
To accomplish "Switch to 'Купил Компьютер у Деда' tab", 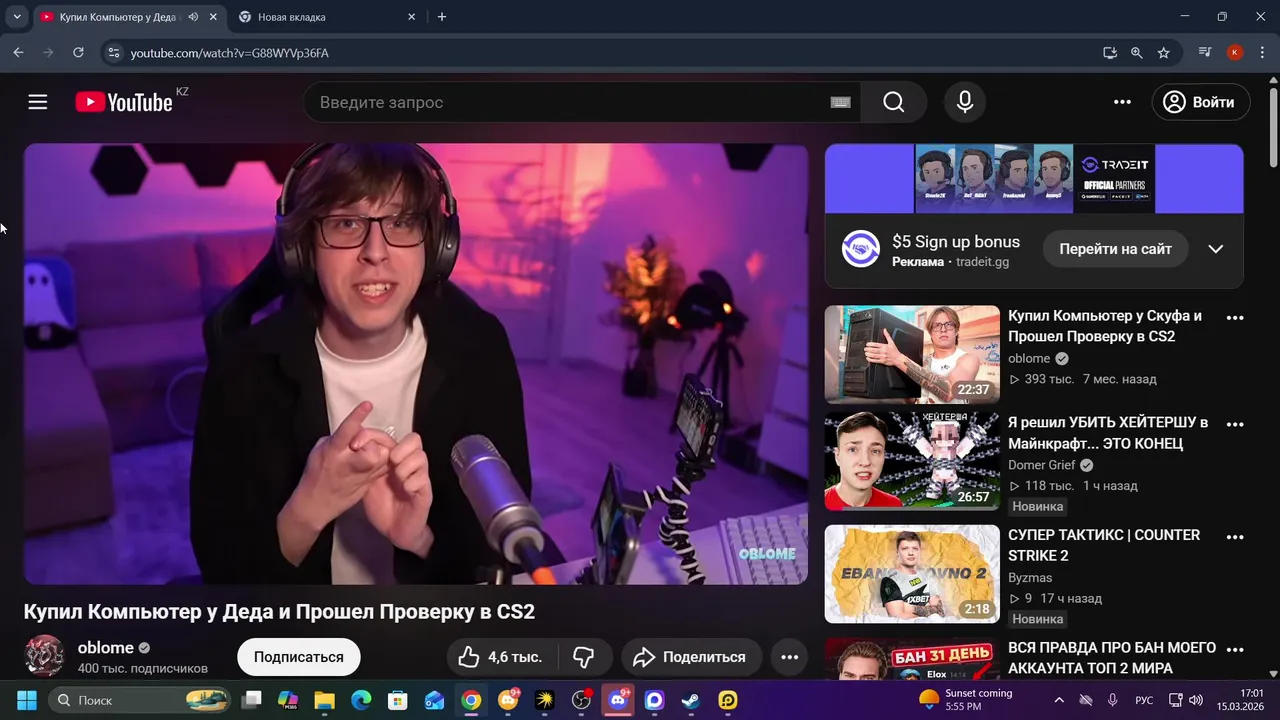I will (x=118, y=17).
